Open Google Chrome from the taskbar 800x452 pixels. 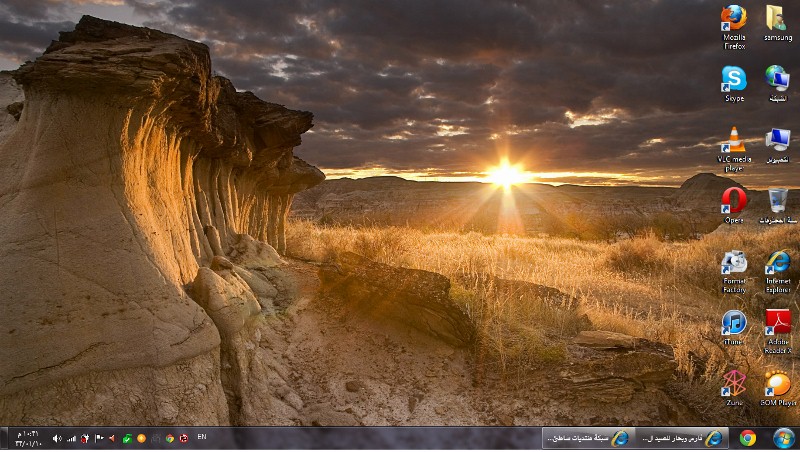coord(747,438)
